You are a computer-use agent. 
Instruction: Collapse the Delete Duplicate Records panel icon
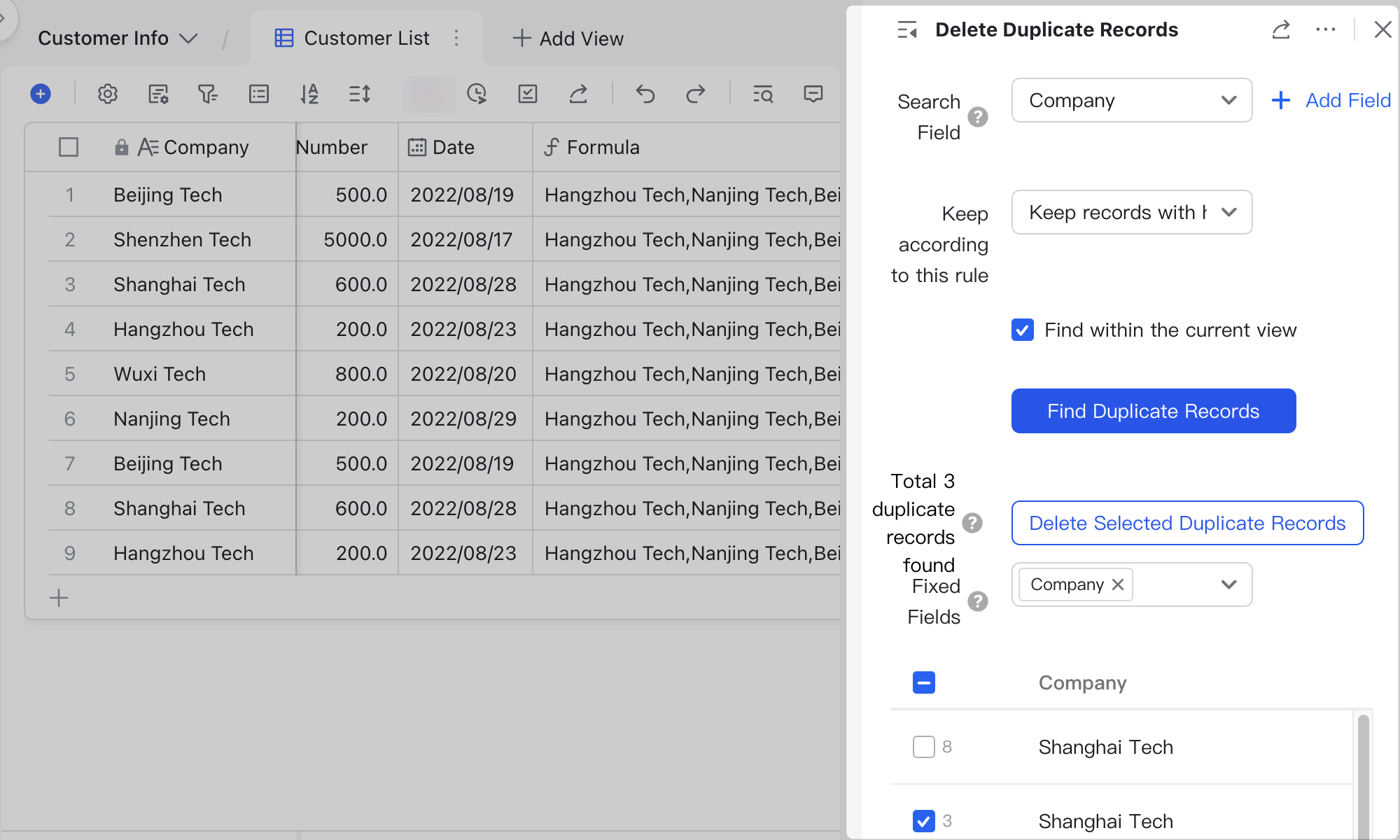(907, 29)
